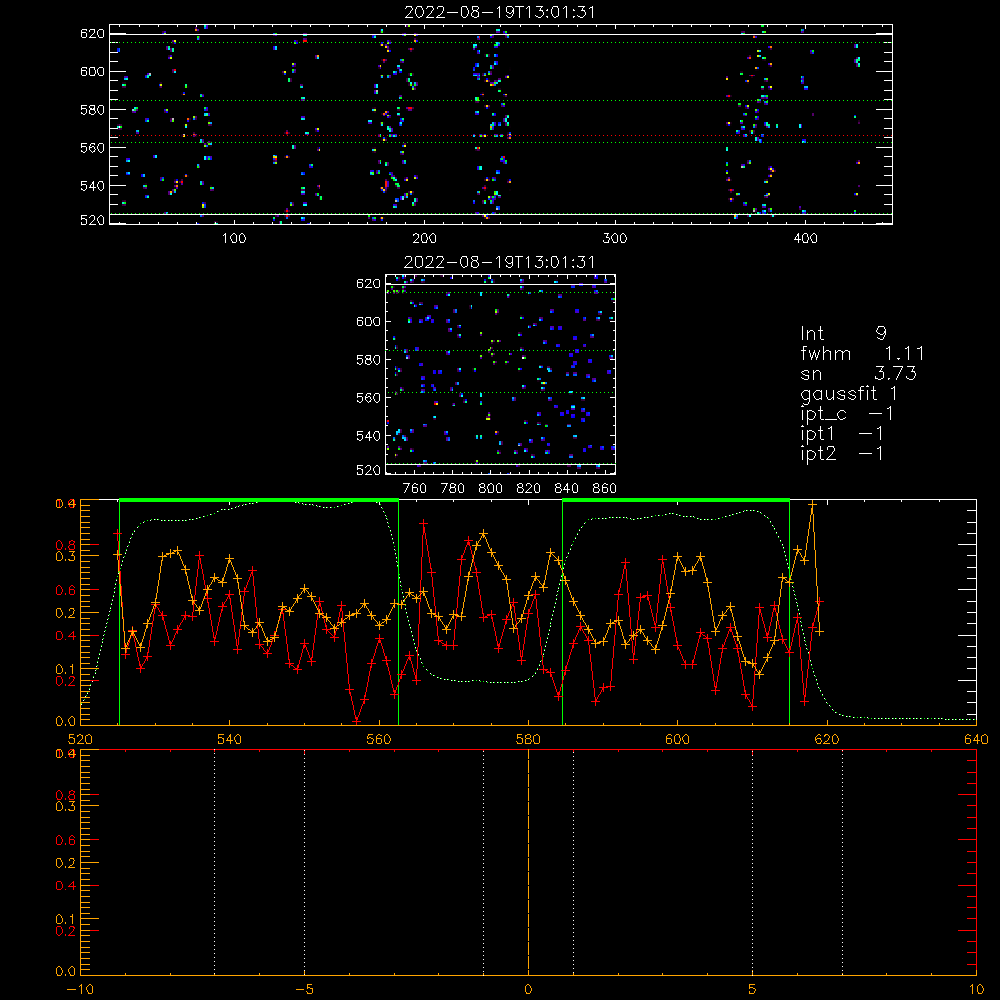Click x-axis label 200 on top plot
This screenshot has height=1000, width=1000.
coord(424,239)
